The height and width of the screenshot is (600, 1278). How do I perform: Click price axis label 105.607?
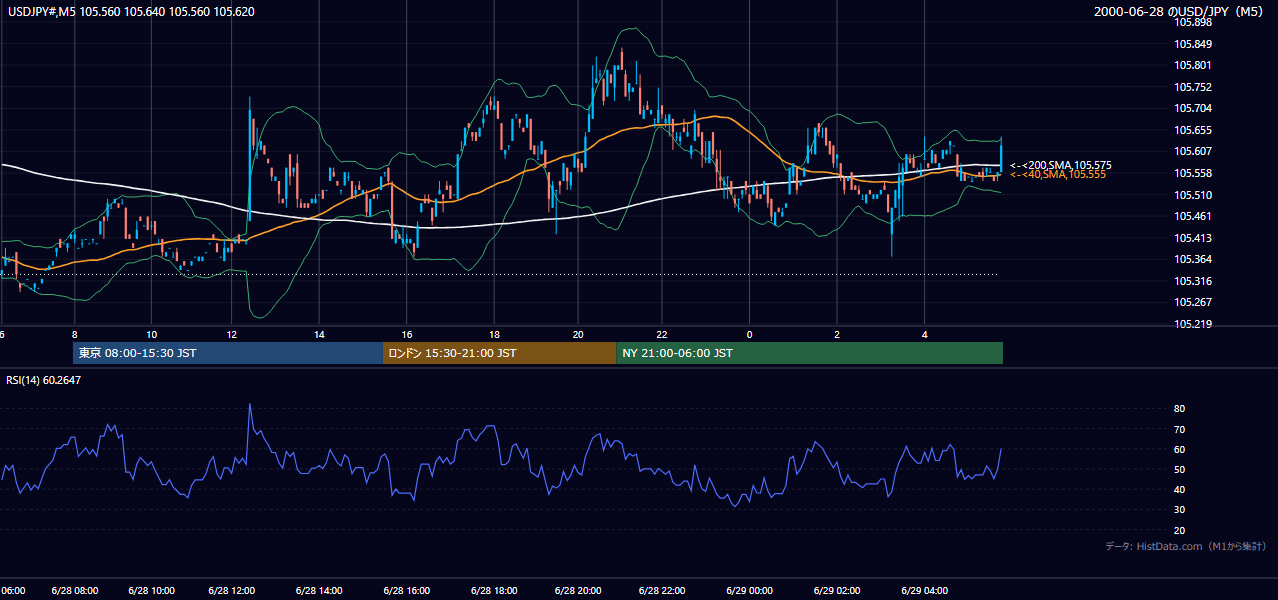click(x=1193, y=152)
